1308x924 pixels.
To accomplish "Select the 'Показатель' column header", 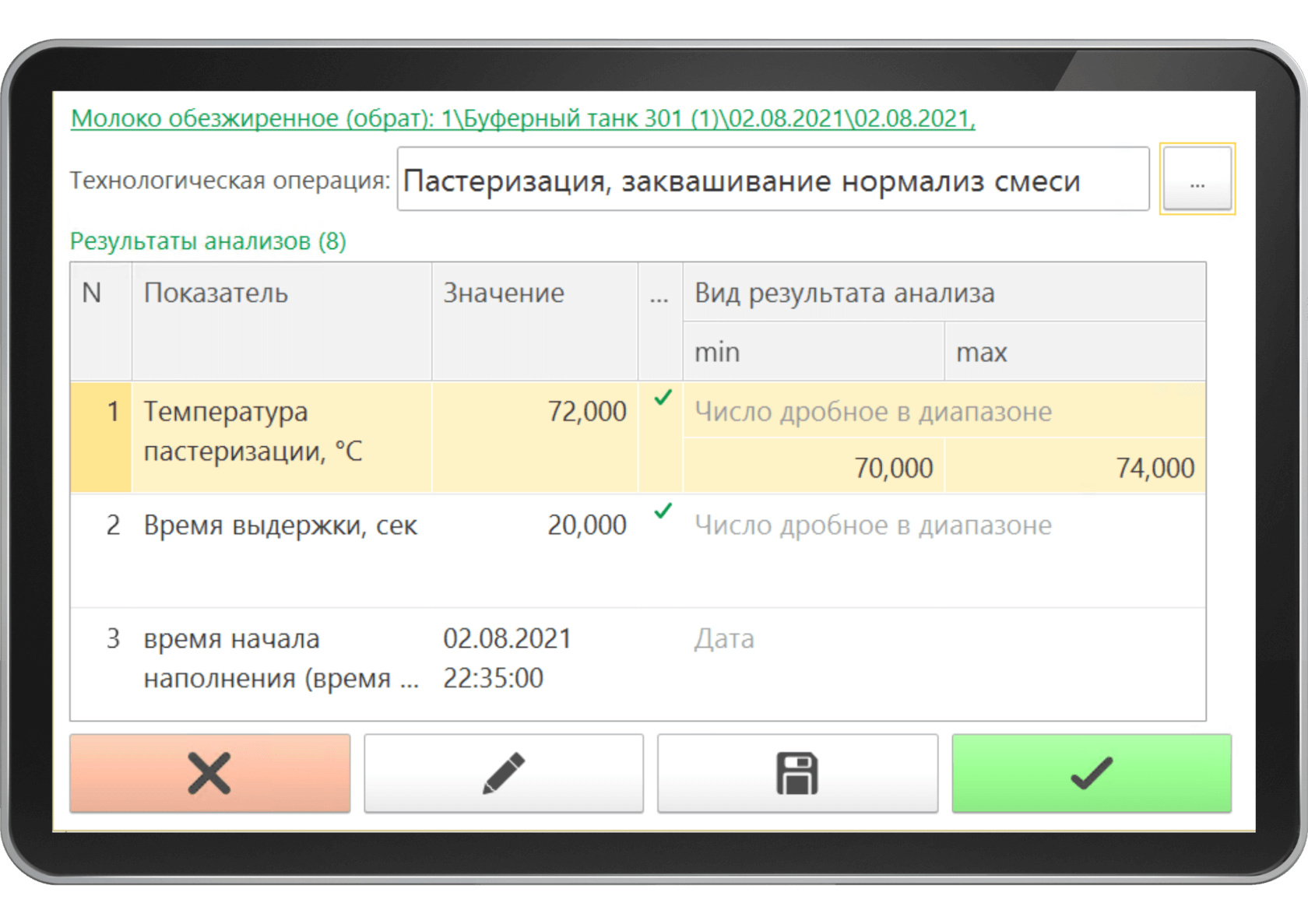I will coord(216,293).
